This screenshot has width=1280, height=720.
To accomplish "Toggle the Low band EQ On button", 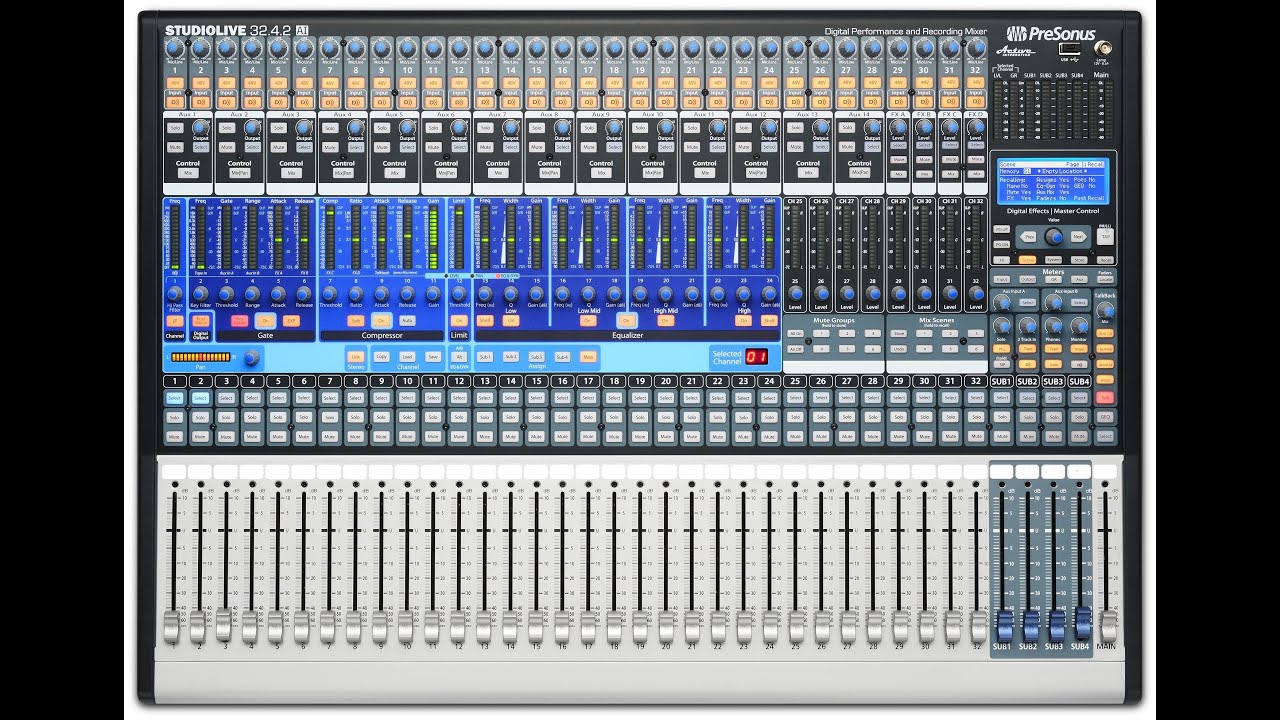I will [511, 321].
